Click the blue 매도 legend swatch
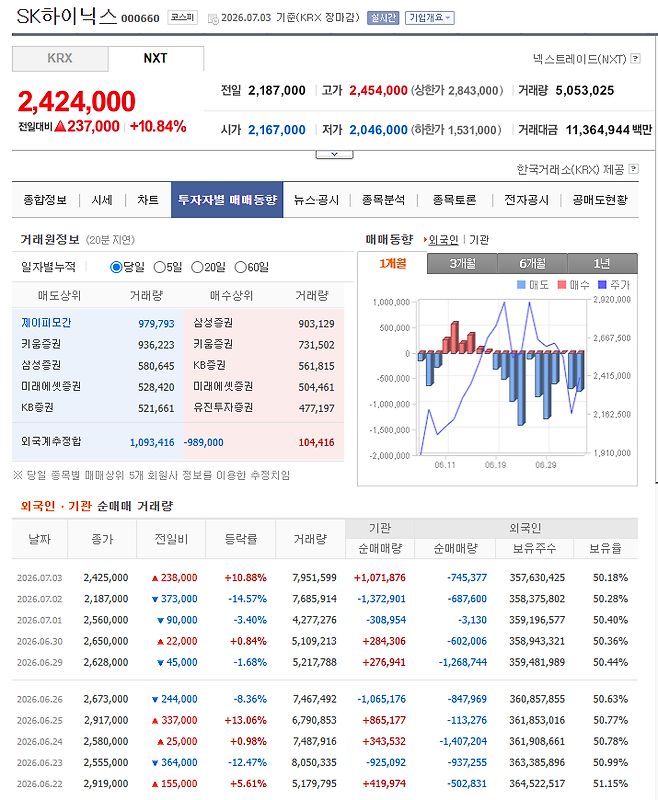The image size is (658, 800). (521, 285)
